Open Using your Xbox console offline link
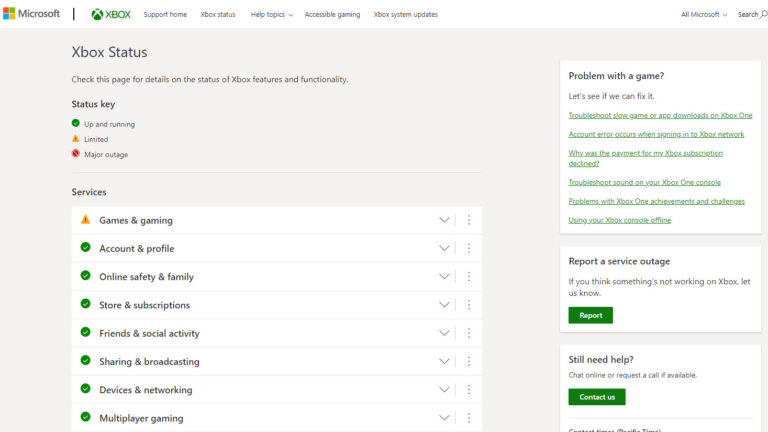This screenshot has width=768, height=432. [620, 220]
